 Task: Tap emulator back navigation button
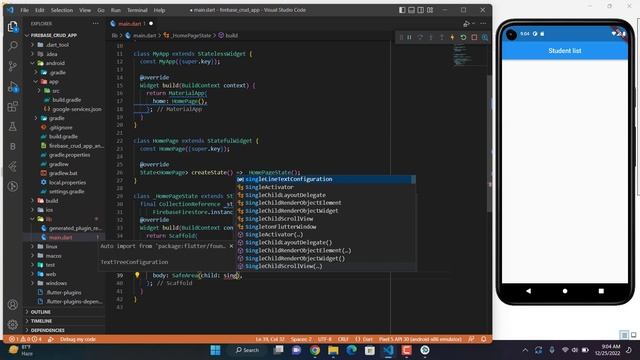[x=529, y=291]
